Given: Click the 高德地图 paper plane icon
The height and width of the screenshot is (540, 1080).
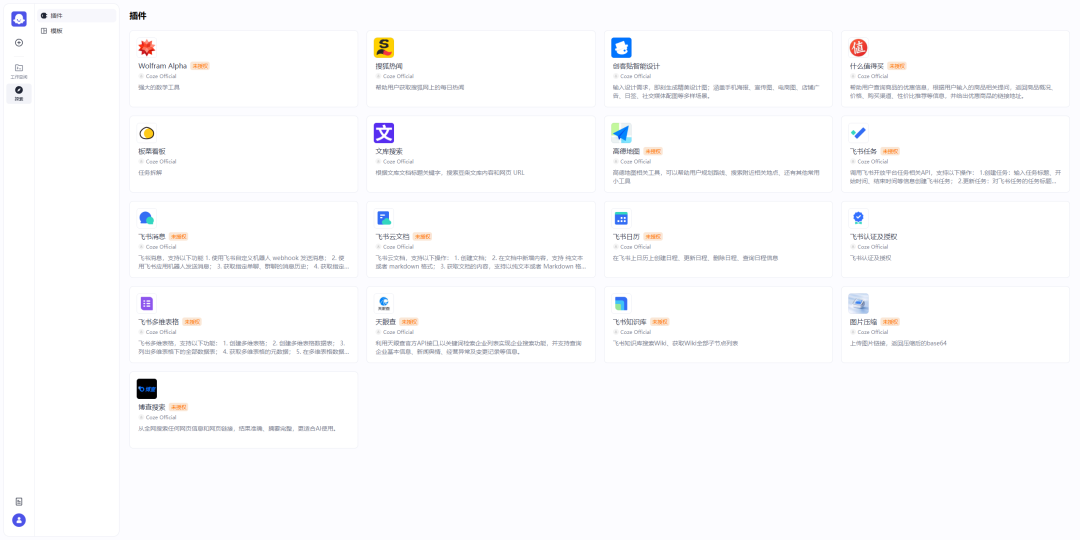Looking at the screenshot, I should click(x=621, y=133).
